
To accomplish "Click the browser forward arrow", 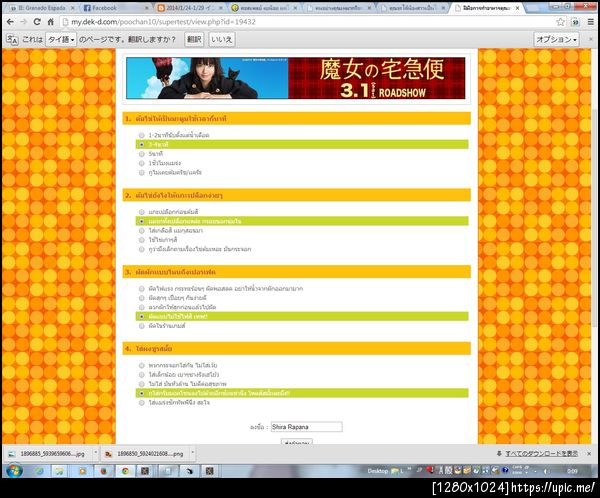I will (24, 22).
